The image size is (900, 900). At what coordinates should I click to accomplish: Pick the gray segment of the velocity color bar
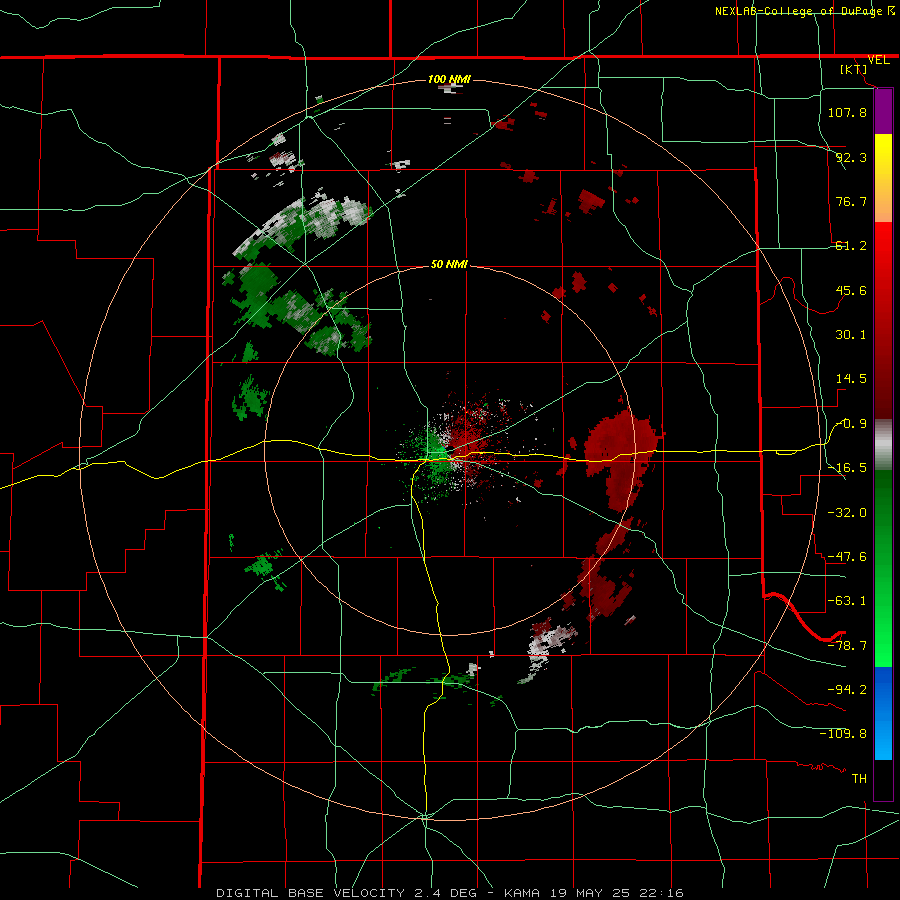883,444
